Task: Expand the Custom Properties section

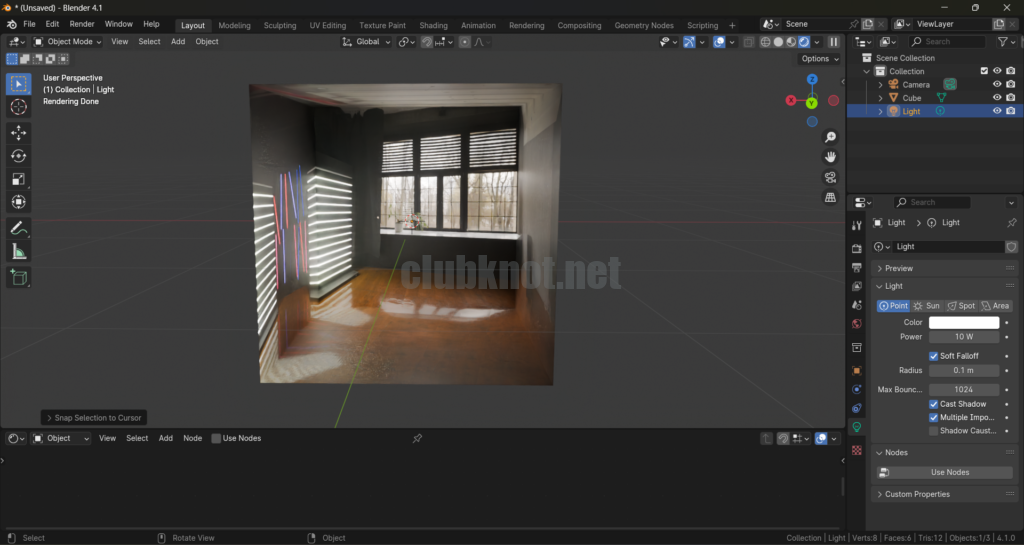Action: (917, 494)
